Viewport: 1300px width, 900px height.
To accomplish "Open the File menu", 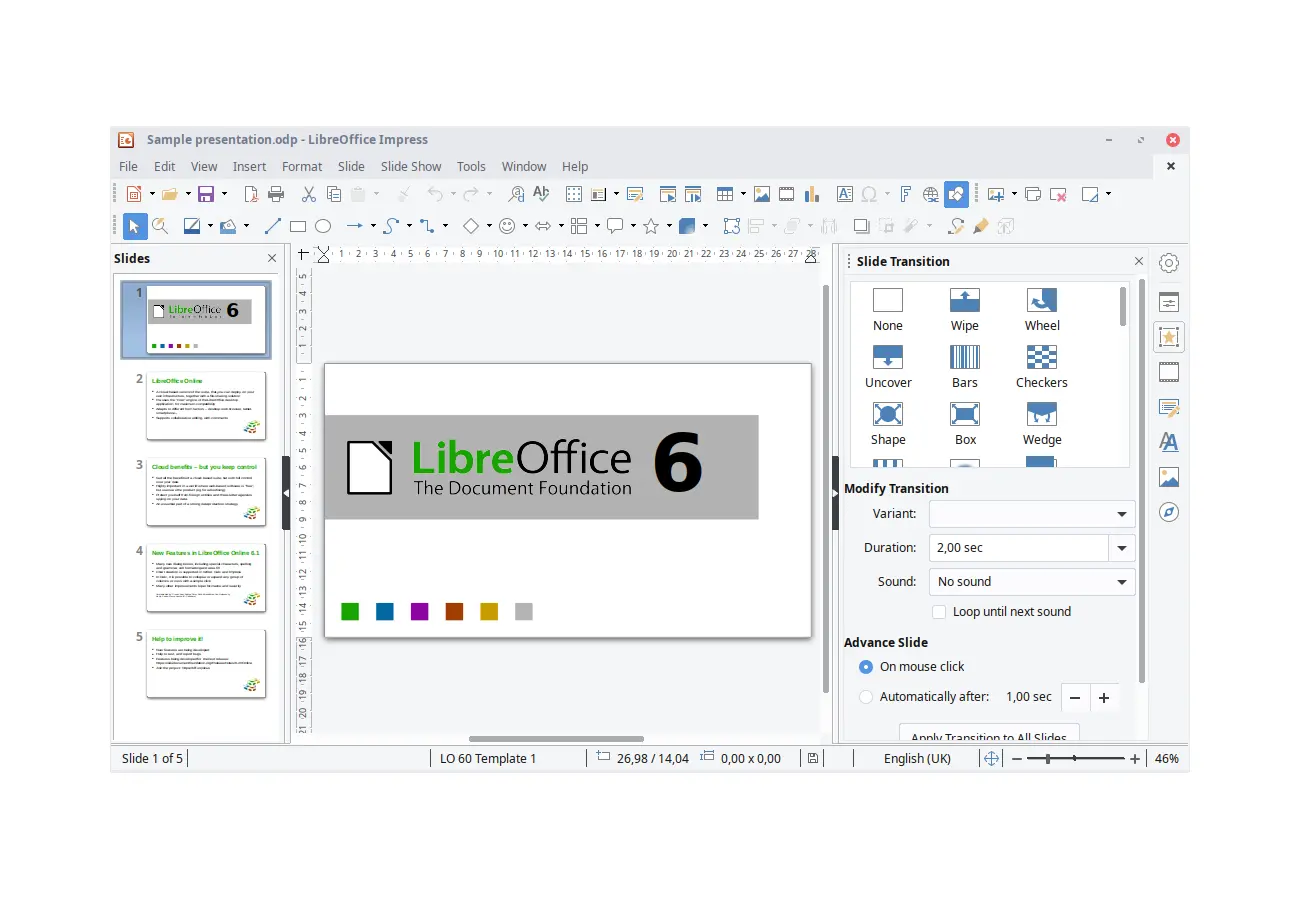I will click(x=128, y=167).
